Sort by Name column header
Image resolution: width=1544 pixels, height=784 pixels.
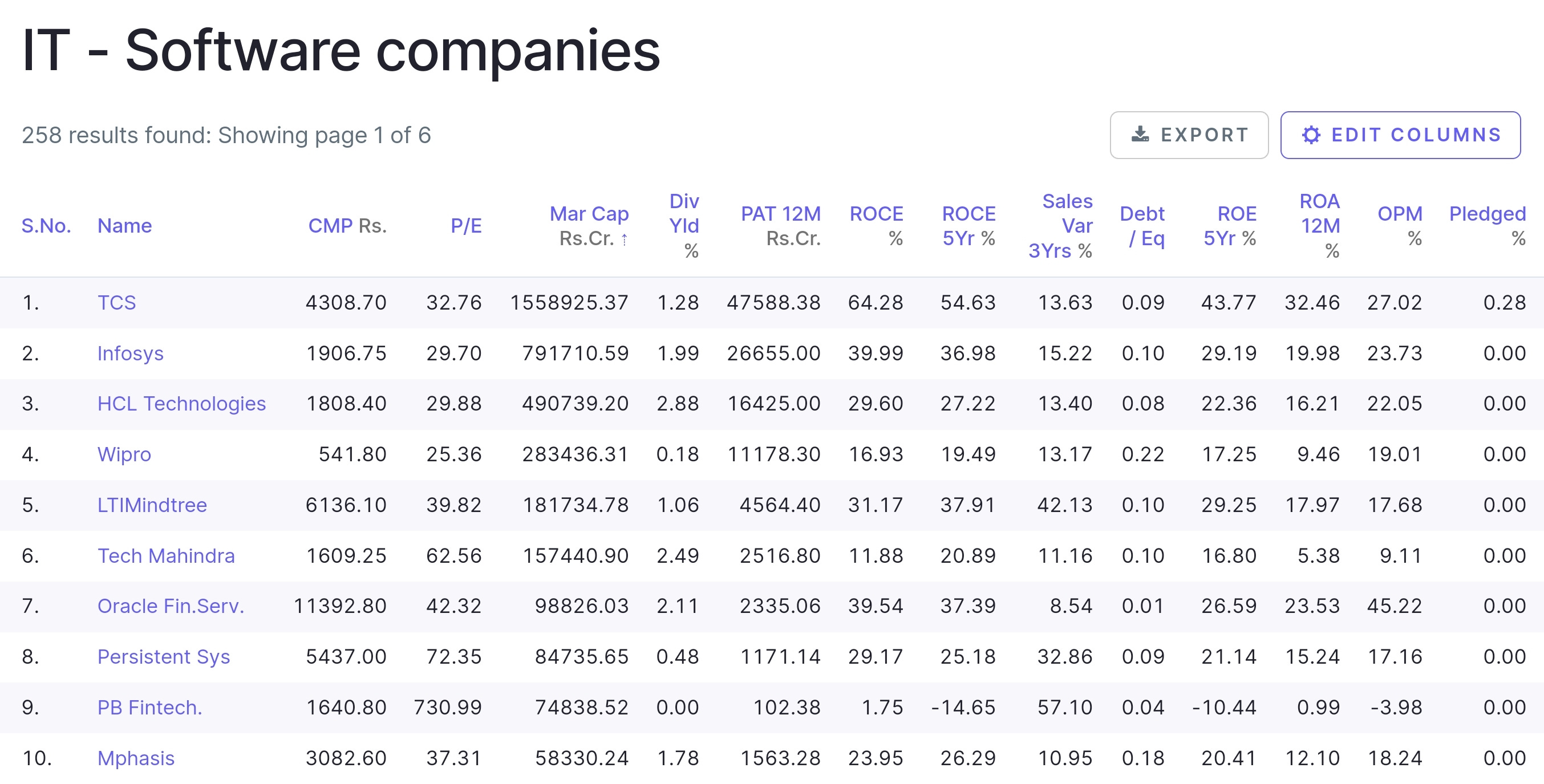pyautogui.click(x=125, y=225)
